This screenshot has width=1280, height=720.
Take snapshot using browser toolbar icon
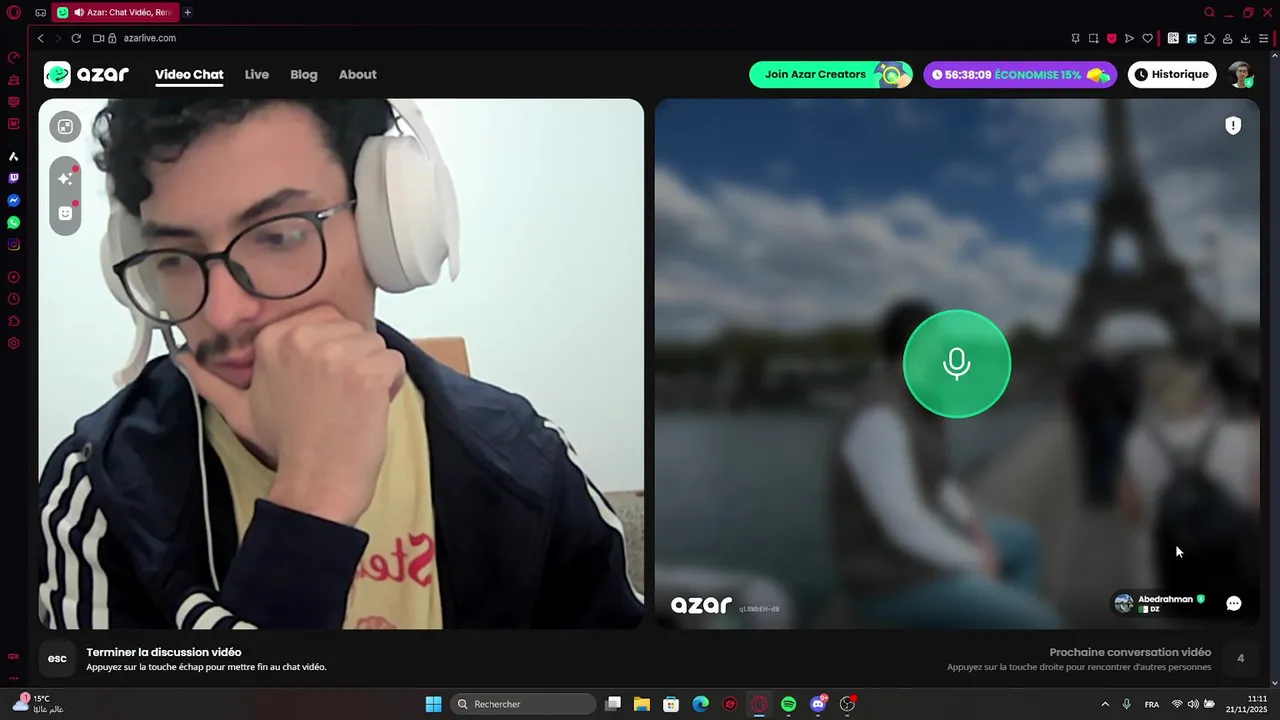[1093, 38]
